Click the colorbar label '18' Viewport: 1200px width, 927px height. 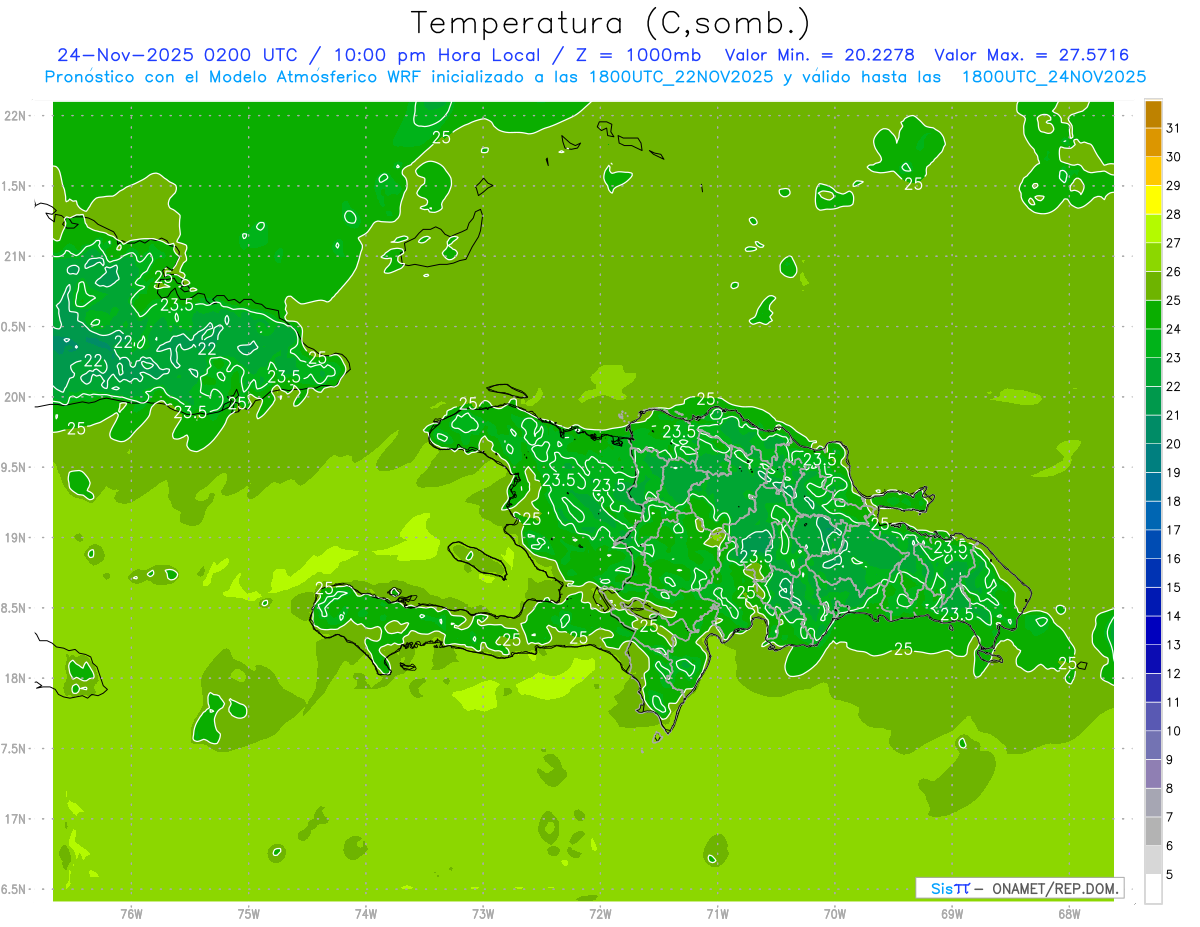1173,501
